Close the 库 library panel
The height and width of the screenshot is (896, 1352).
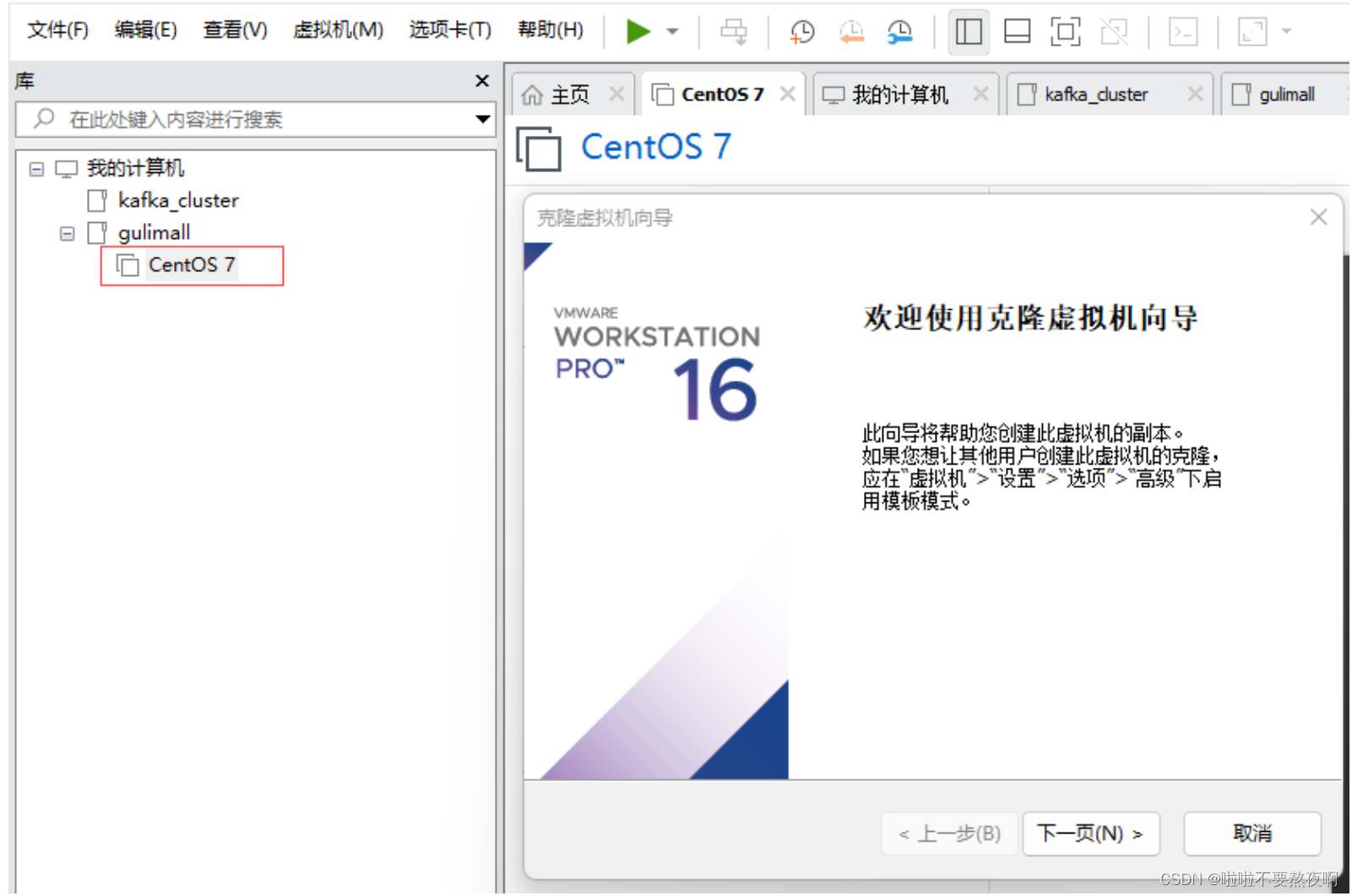click(482, 81)
